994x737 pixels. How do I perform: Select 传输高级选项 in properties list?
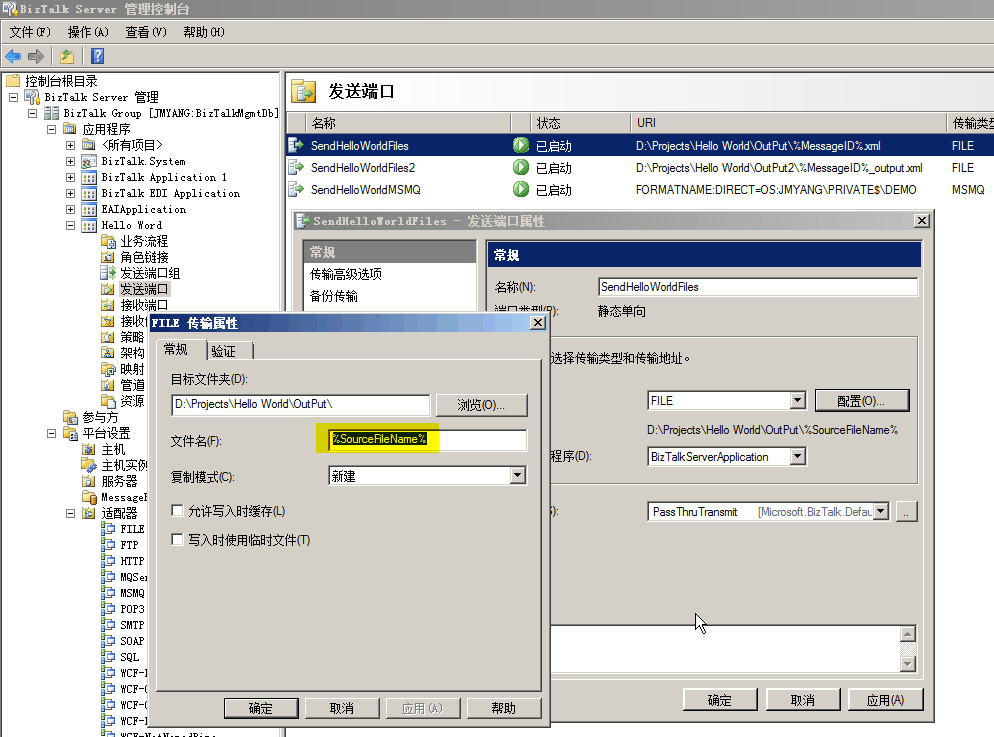pyautogui.click(x=345, y=274)
